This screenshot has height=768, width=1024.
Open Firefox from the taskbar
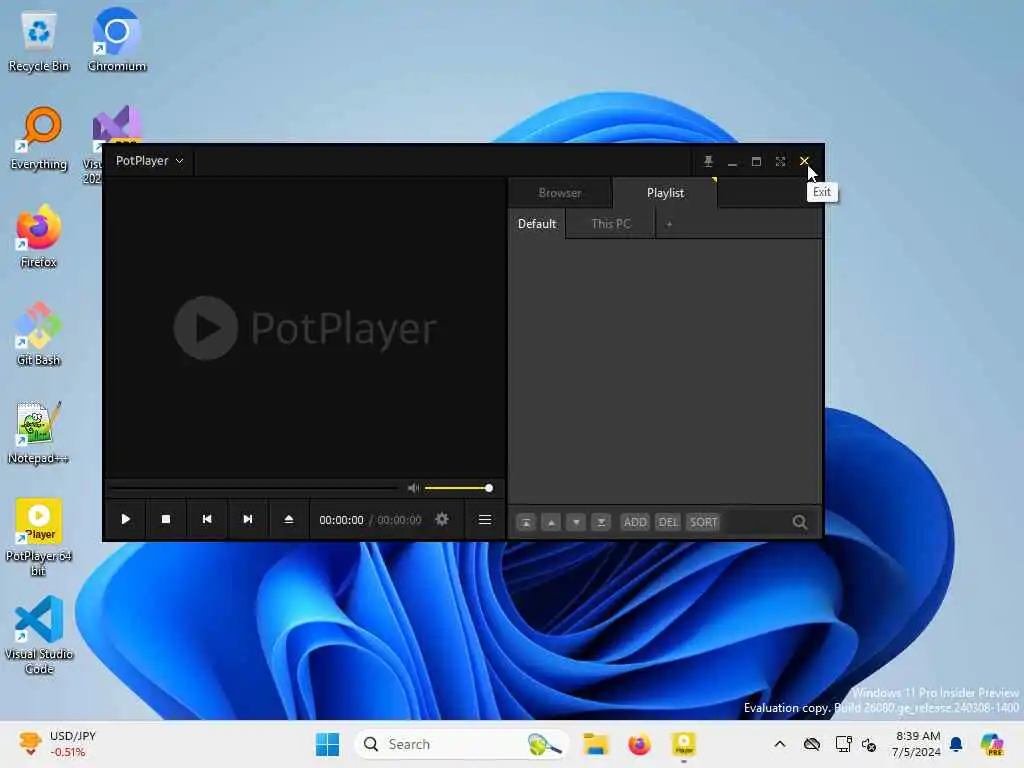[639, 744]
